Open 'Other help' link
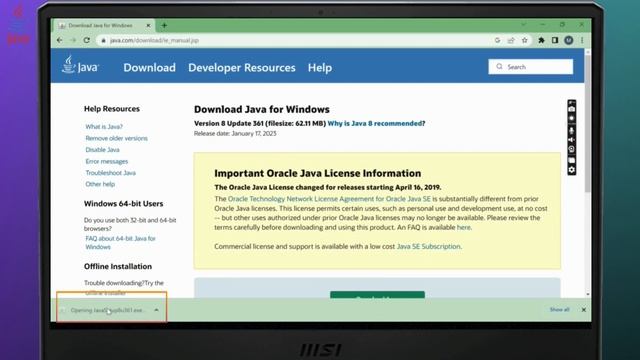Screen dimensions: 640x360 [100, 184]
